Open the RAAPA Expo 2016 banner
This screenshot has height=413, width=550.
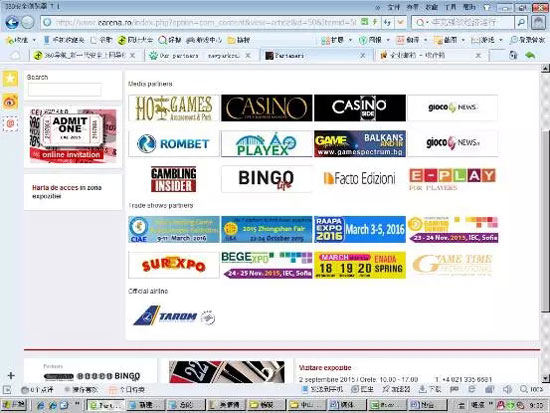(x=360, y=229)
